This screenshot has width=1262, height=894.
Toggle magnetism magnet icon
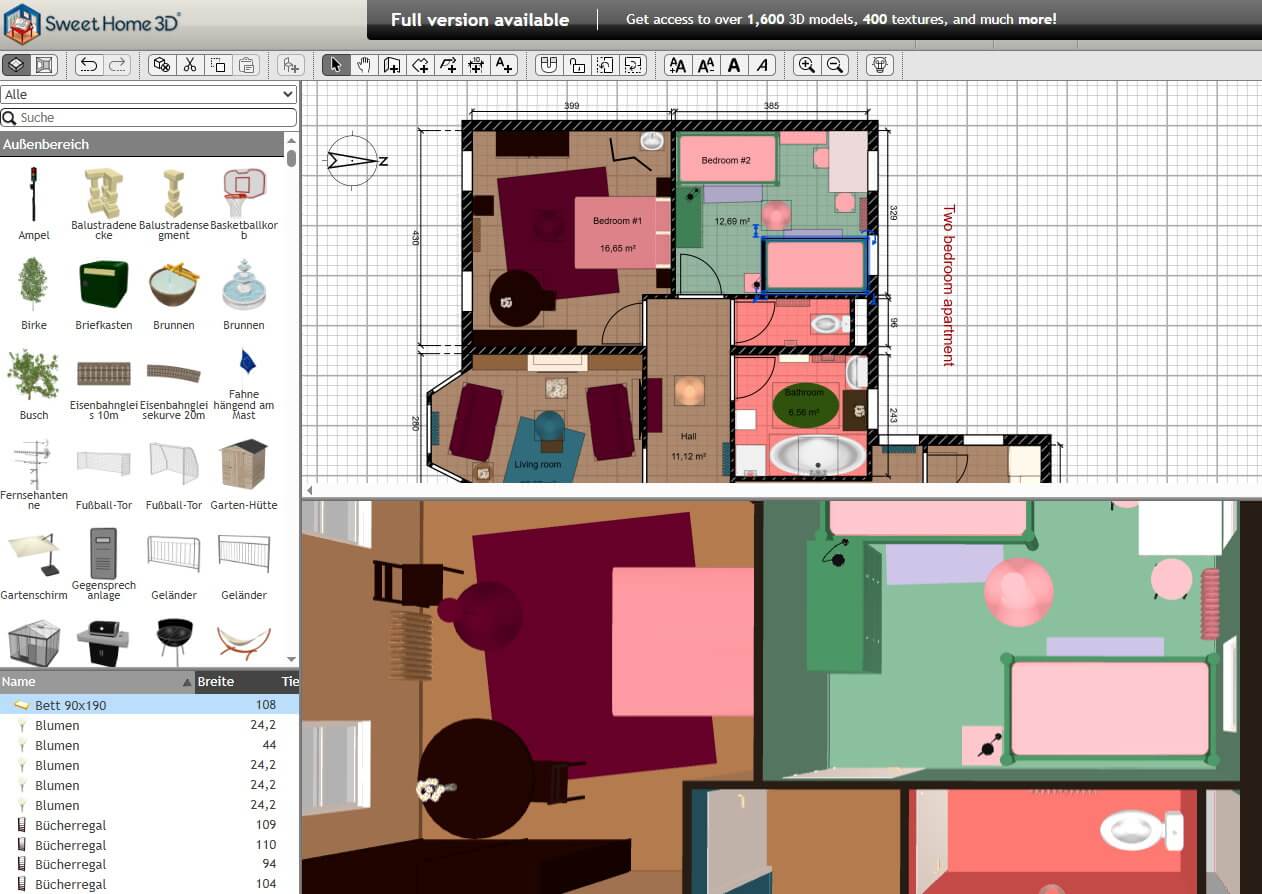tap(547, 65)
